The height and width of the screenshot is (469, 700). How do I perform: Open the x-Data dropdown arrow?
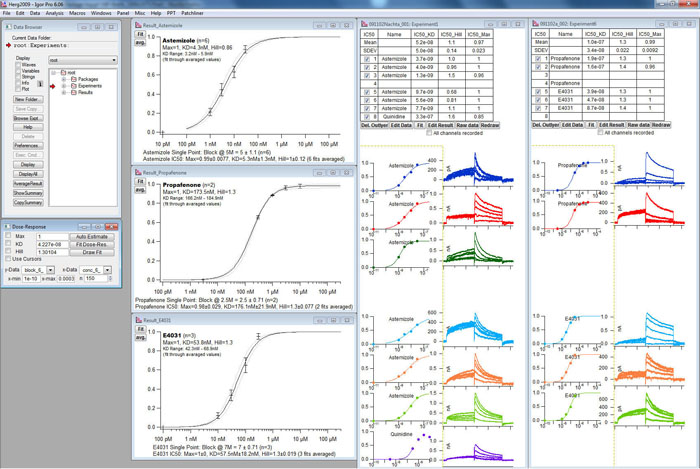click(108, 270)
